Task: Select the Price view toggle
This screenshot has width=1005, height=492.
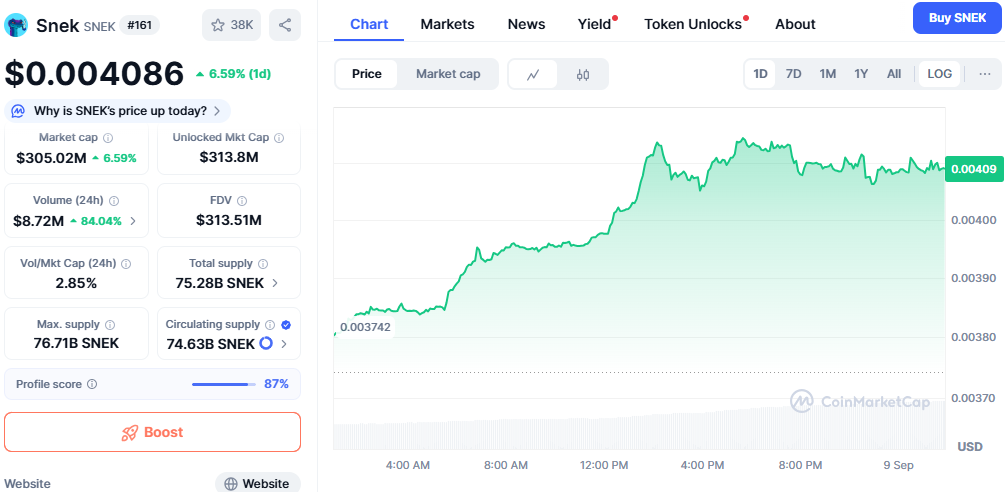Action: pyautogui.click(x=367, y=74)
